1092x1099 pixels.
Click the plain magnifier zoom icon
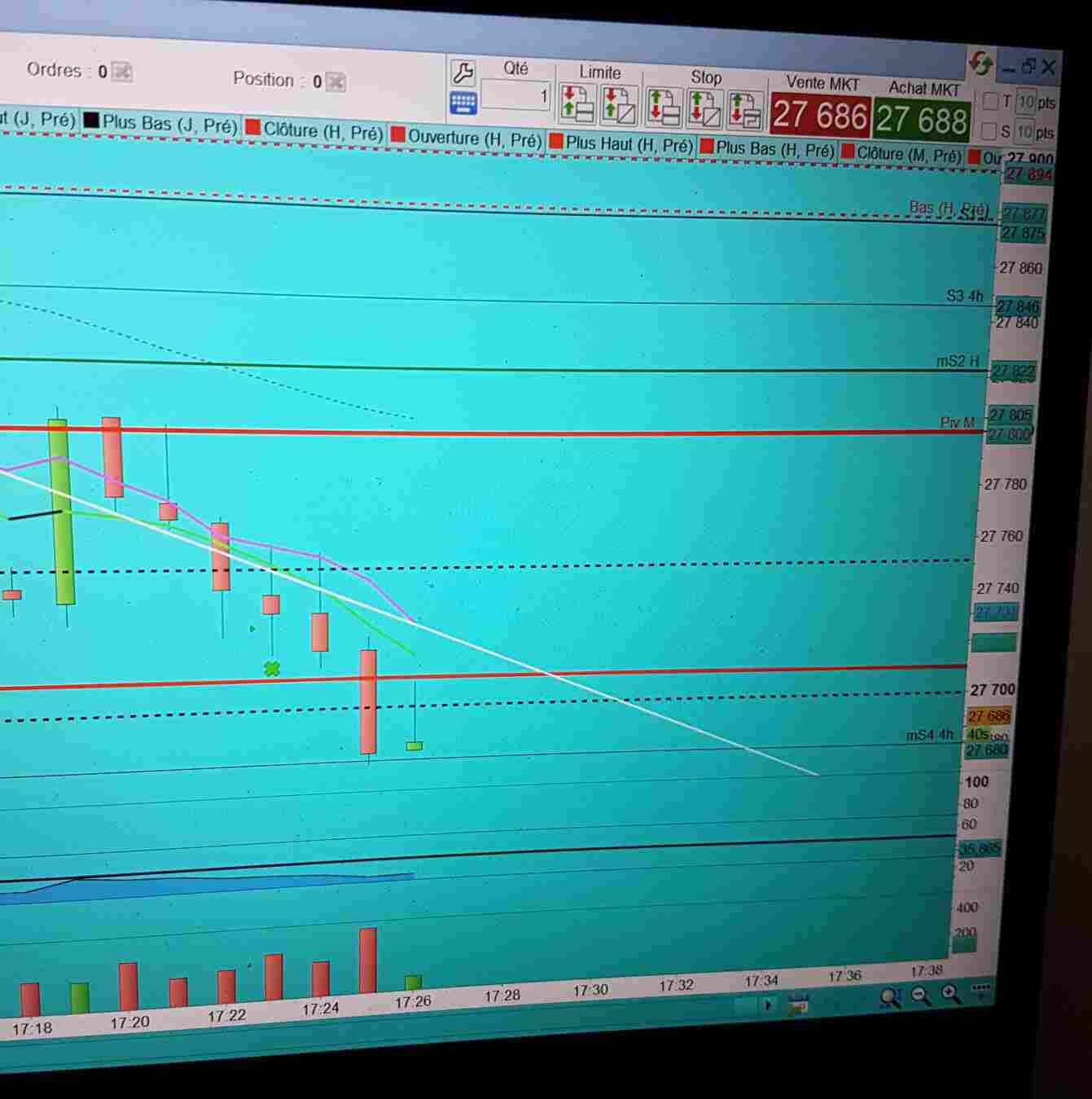[890, 998]
